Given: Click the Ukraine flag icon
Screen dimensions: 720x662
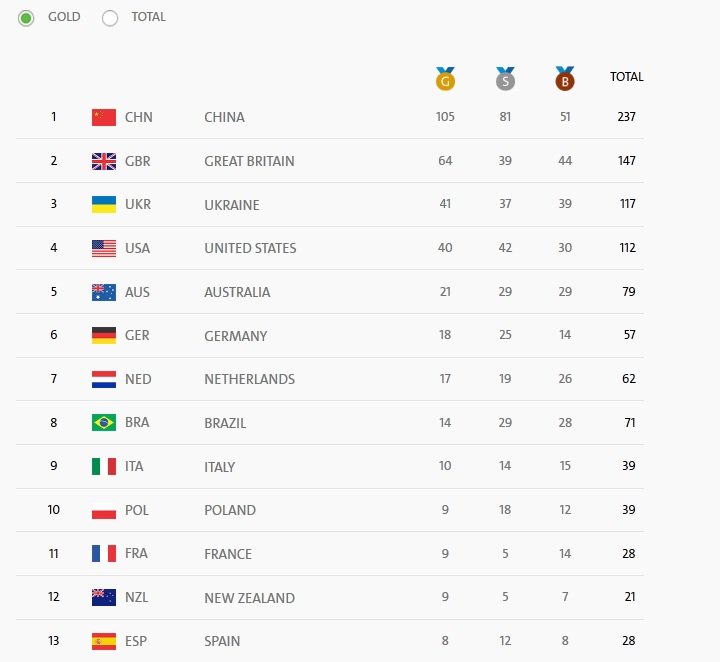Looking at the screenshot, I should click(104, 204).
